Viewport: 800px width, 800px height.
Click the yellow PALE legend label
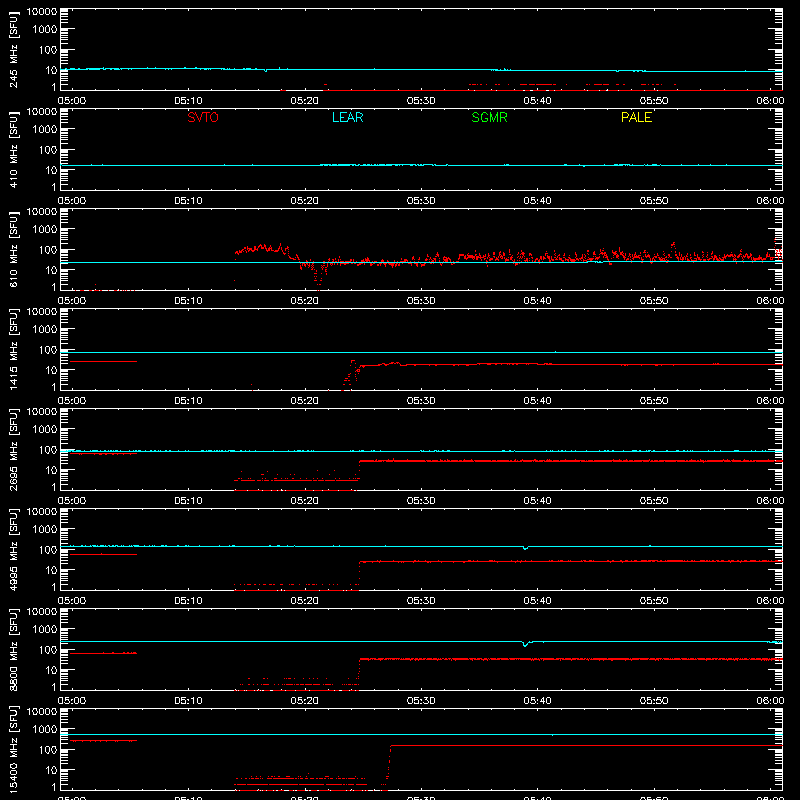(x=636, y=117)
